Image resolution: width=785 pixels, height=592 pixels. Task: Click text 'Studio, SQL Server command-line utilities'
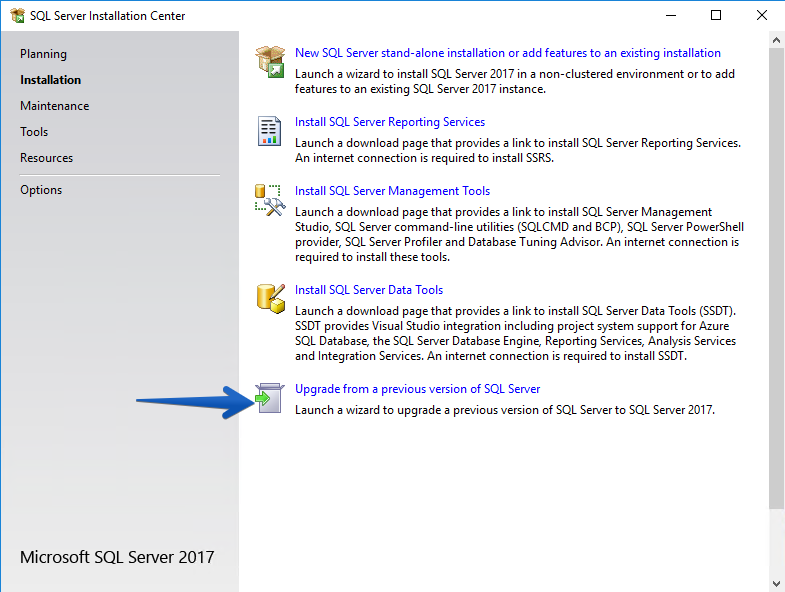406,227
